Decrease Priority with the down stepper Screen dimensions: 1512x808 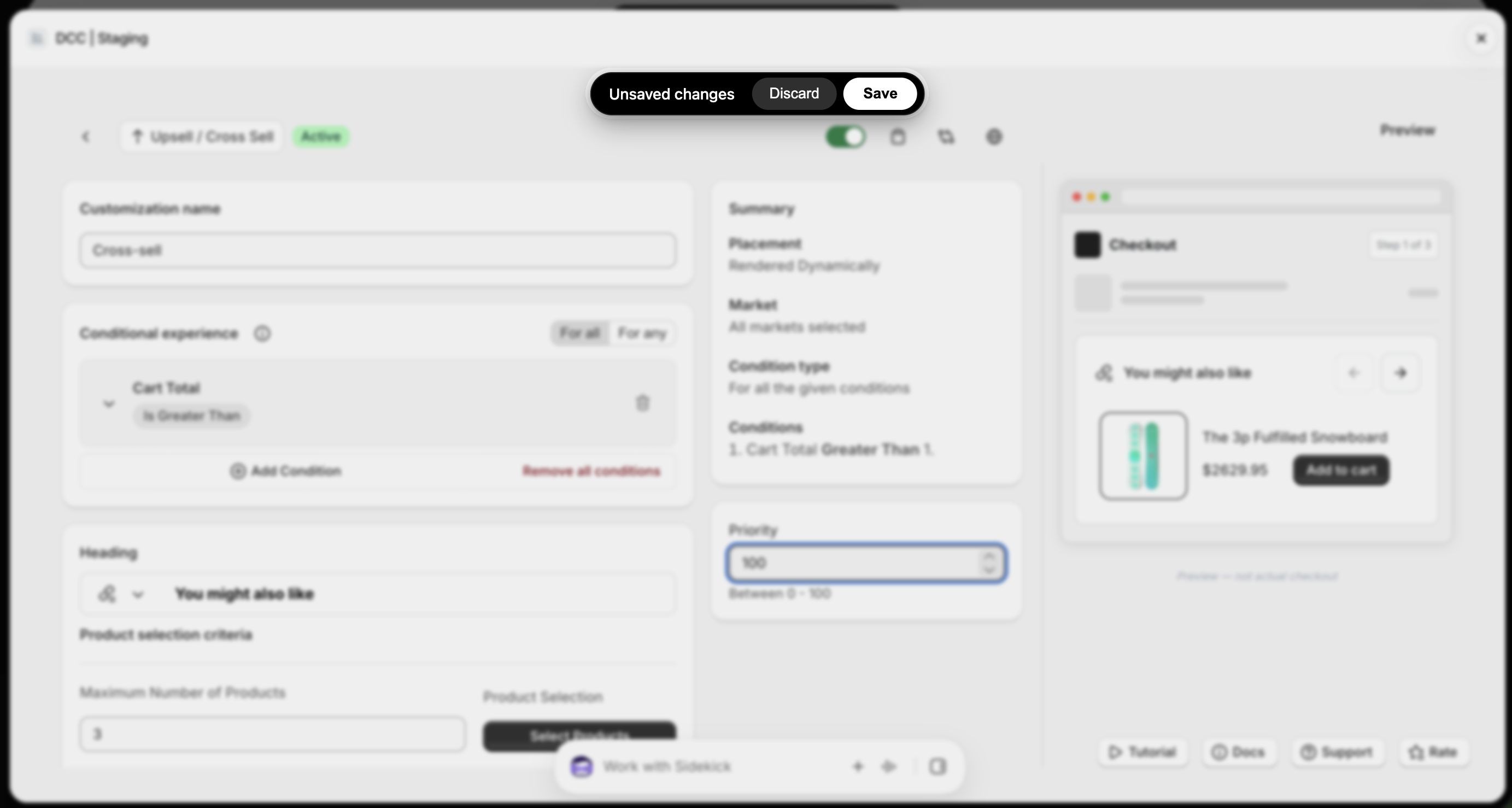pyautogui.click(x=989, y=570)
